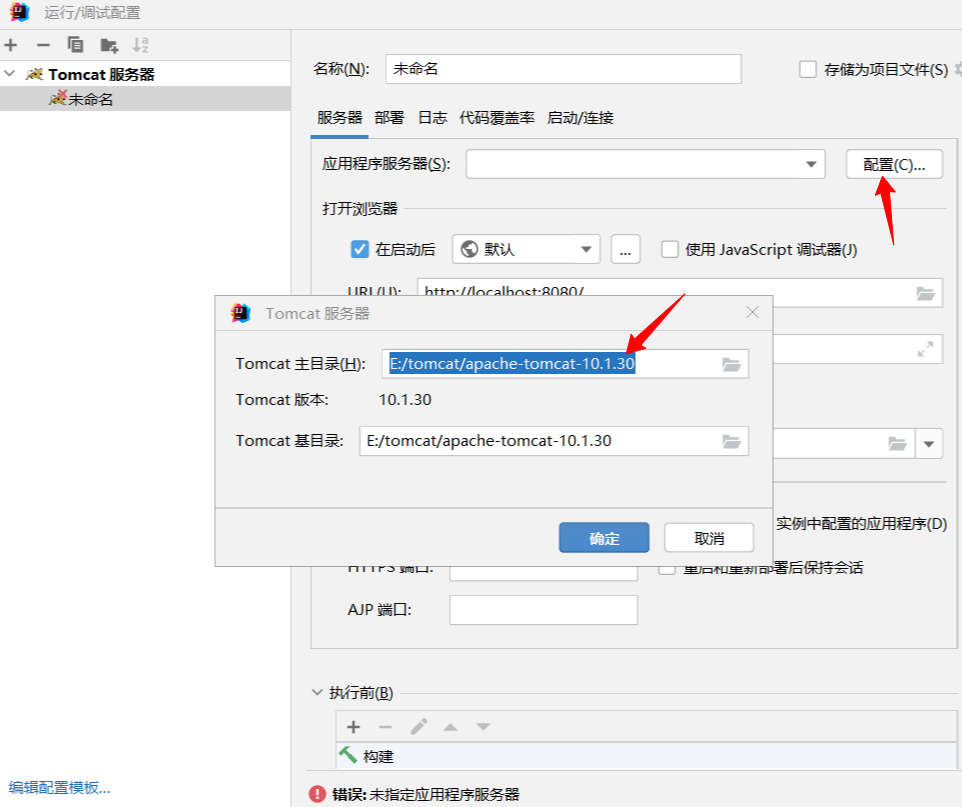Toggle 重启和重新部署后保持会话 checkbox

pos(667,569)
